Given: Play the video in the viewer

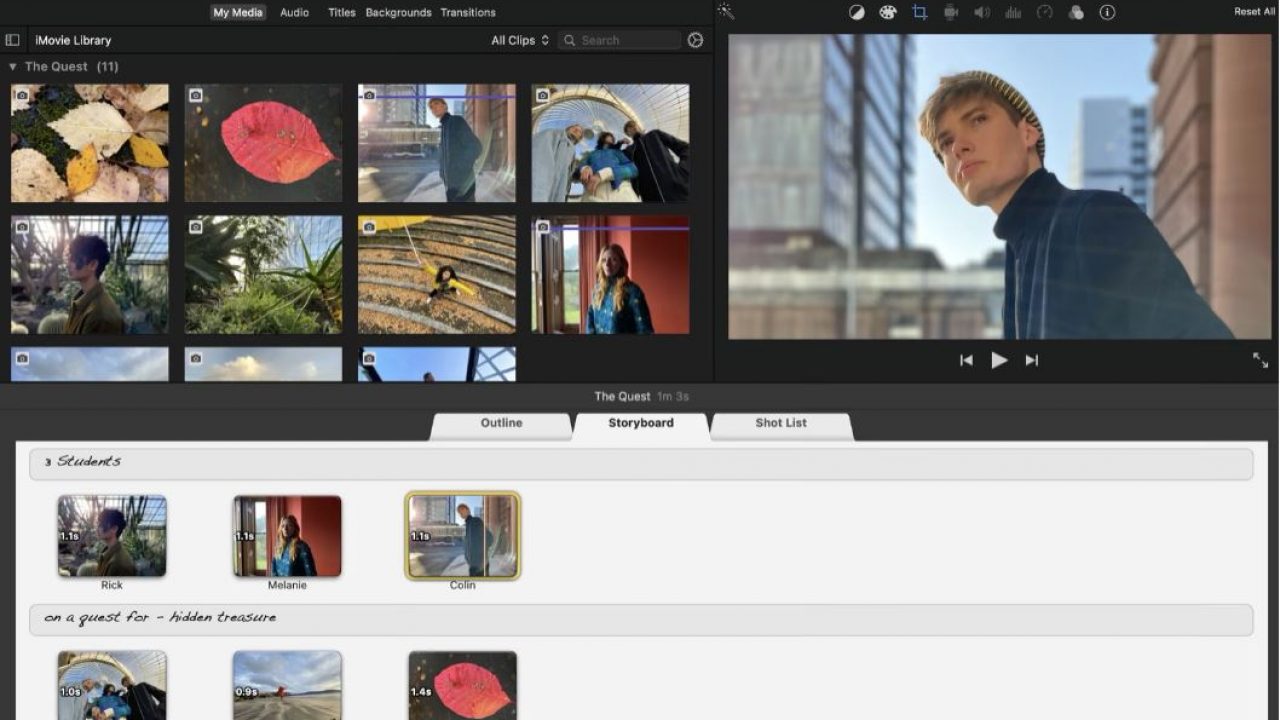Looking at the screenshot, I should [999, 360].
